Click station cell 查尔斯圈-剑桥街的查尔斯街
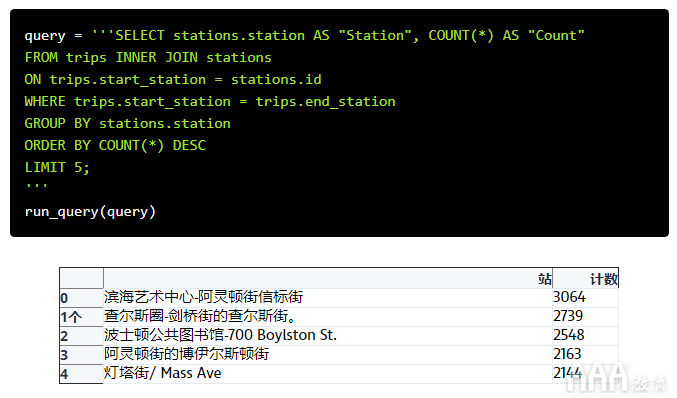The image size is (677, 398). (328, 317)
